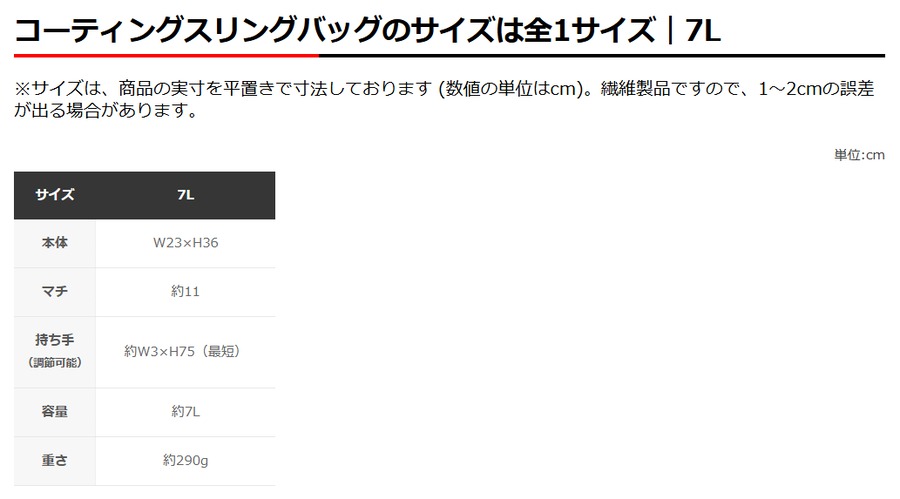Viewport: 900px width, 499px height.
Task: Select the 重さ row label
Action: (55, 461)
